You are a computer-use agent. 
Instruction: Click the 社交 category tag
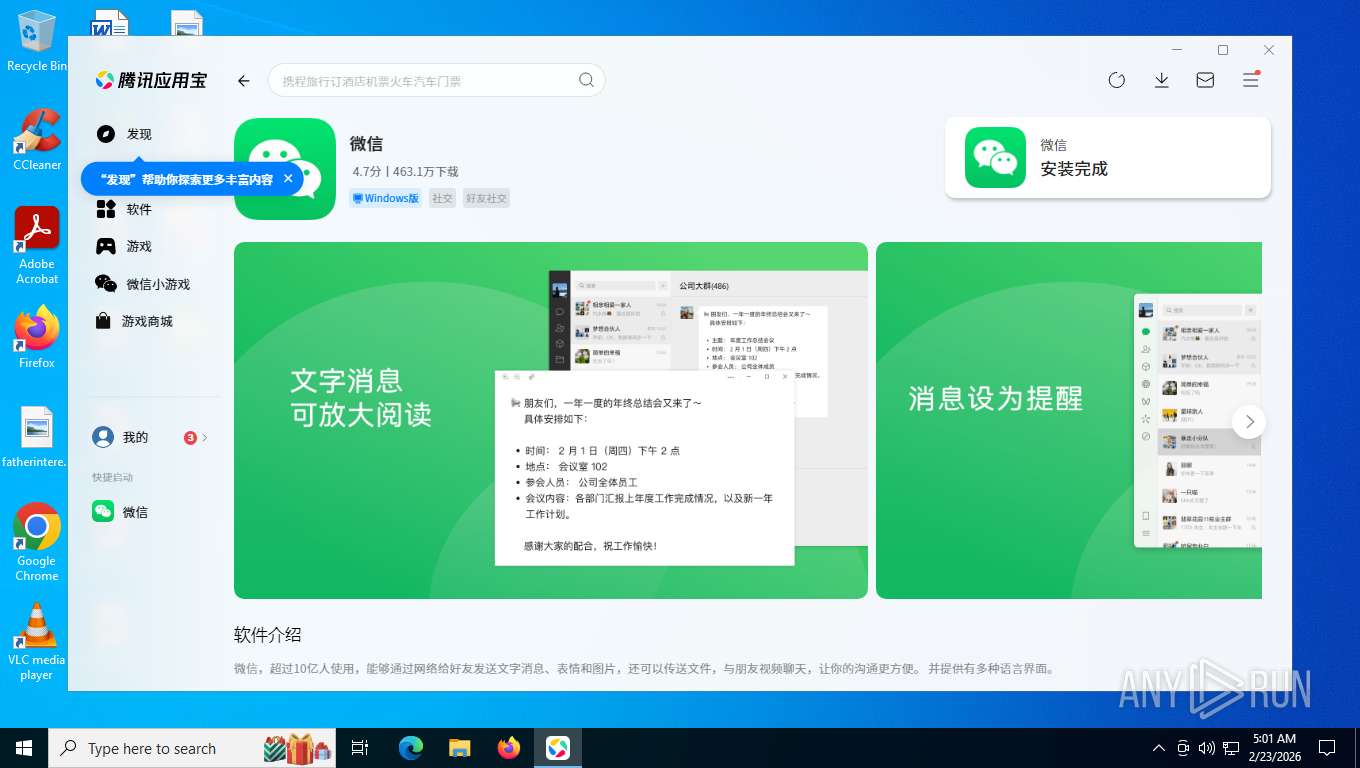click(x=442, y=198)
